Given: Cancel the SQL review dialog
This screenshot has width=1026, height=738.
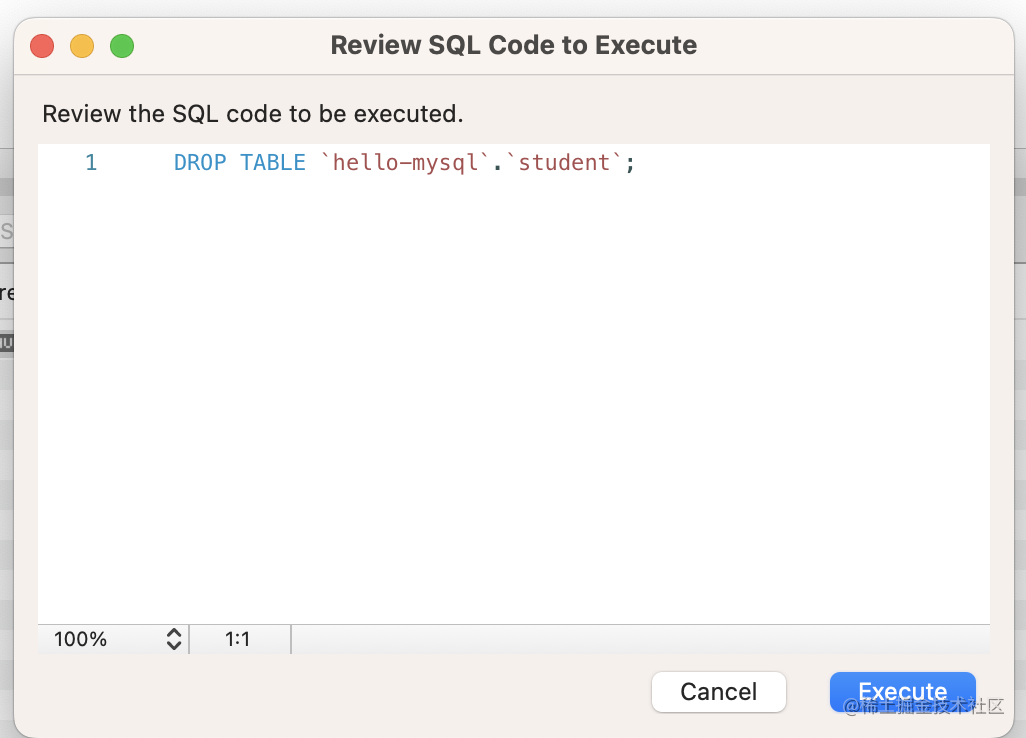Looking at the screenshot, I should [x=718, y=691].
